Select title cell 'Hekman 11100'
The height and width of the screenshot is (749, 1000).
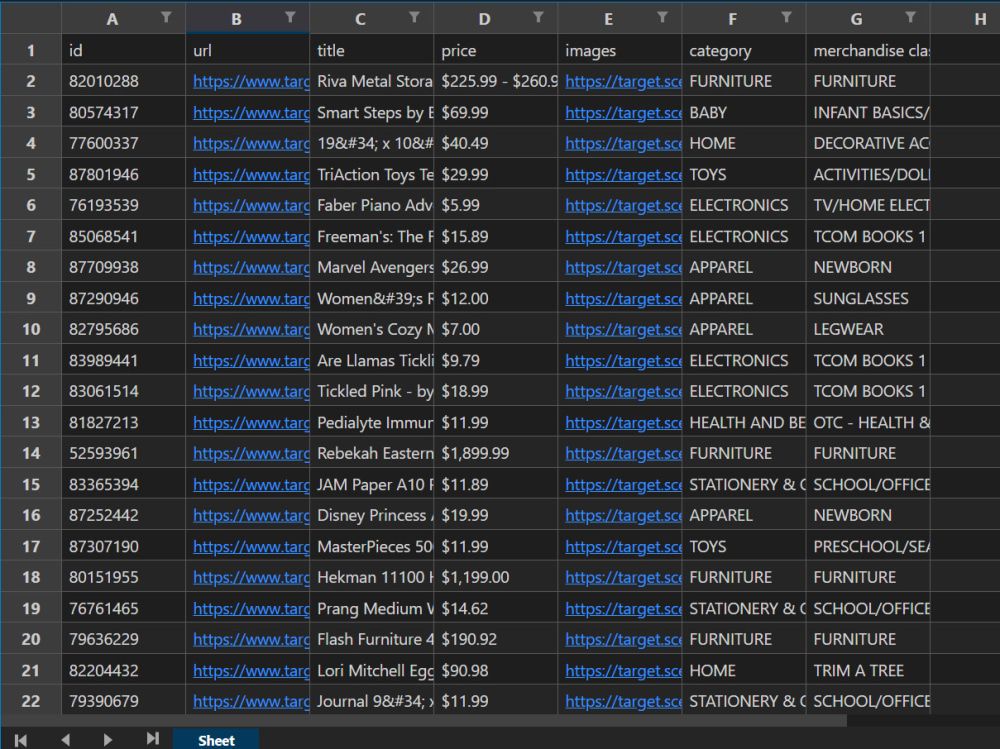372,577
